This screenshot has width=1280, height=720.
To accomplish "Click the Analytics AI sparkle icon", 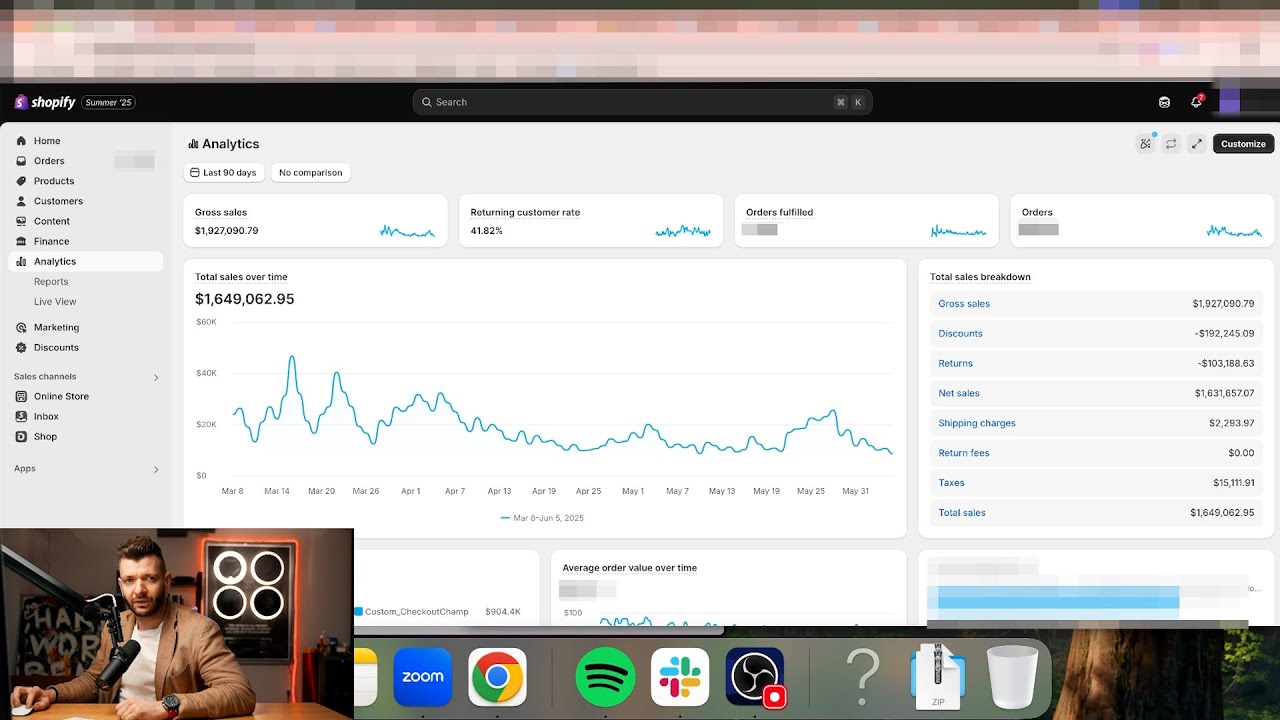I will point(1145,144).
